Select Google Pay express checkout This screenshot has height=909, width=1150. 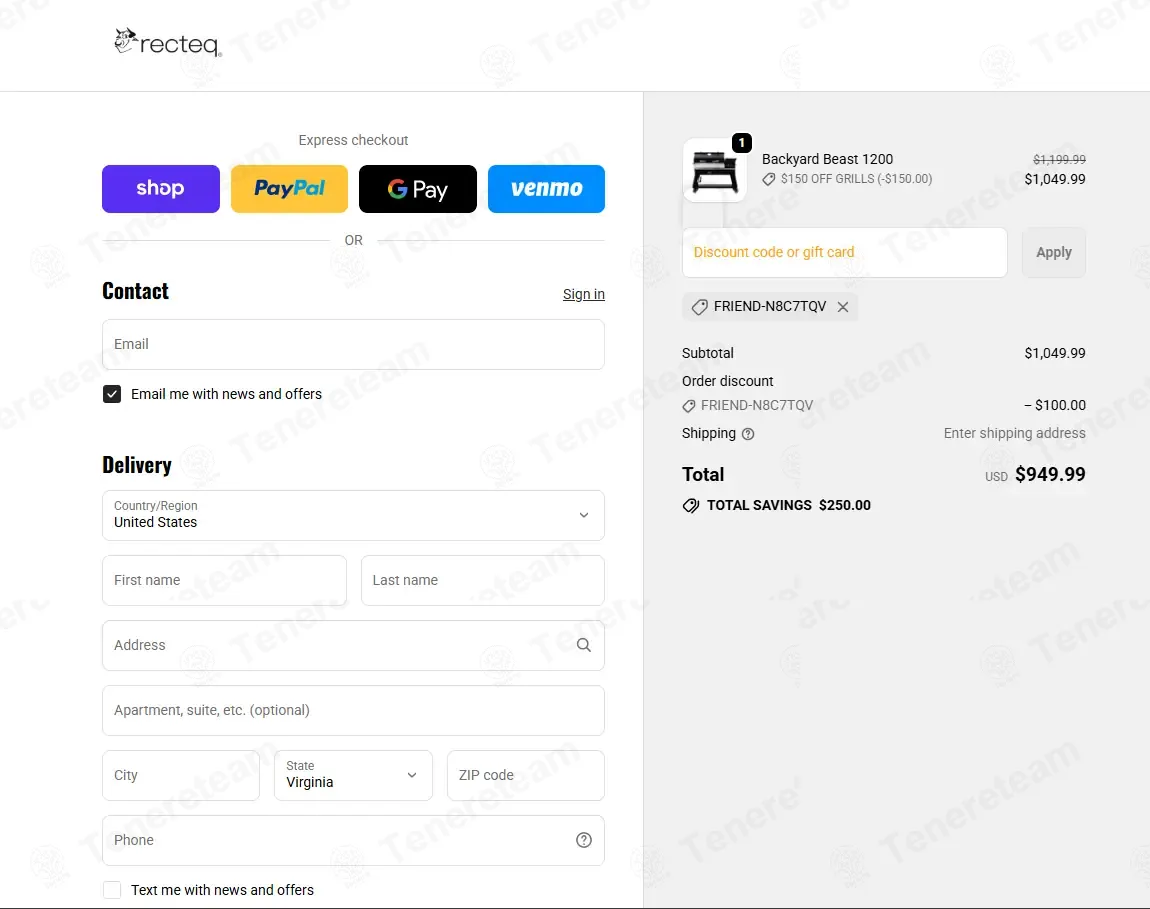[418, 189]
